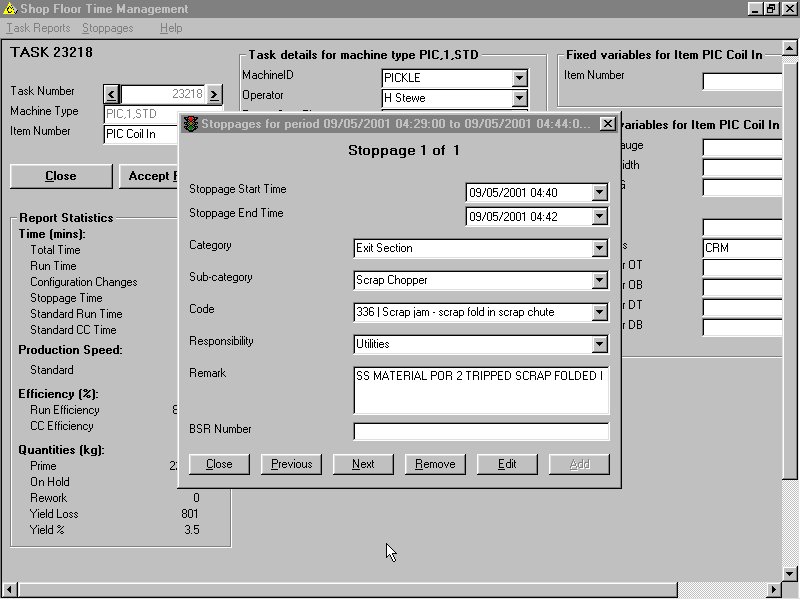
Task: Click the traffic light icon in dialog title
Action: click(189, 124)
